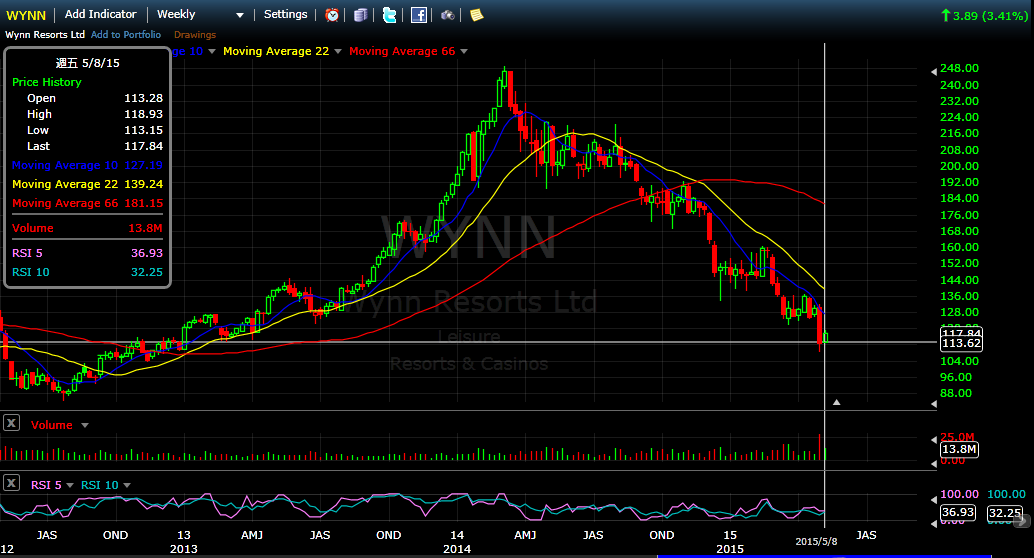Click the 2014 year label on time axis
The width and height of the screenshot is (1034, 558).
(x=457, y=549)
